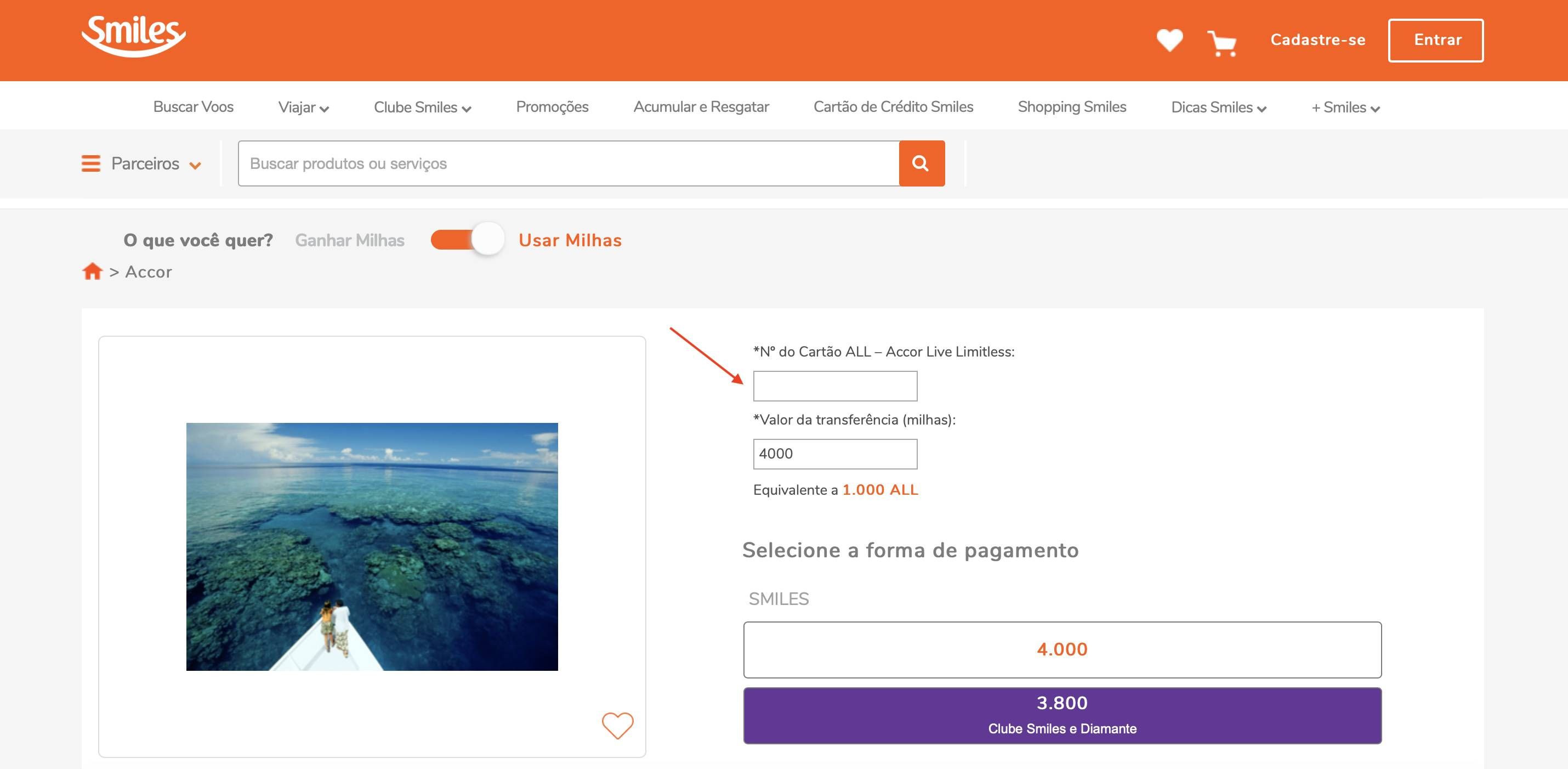Expand the + Smiles menu
Image resolution: width=1568 pixels, height=769 pixels.
[1345, 107]
